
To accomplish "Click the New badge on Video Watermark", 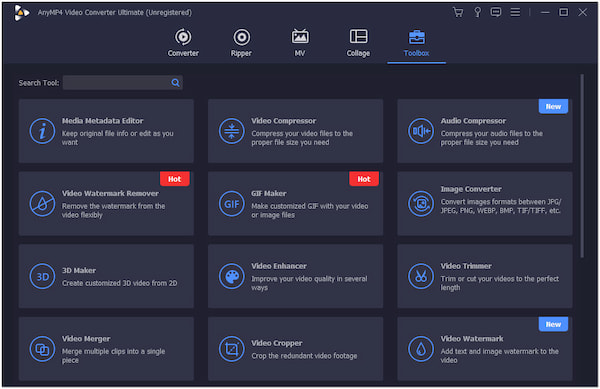I will (x=553, y=324).
